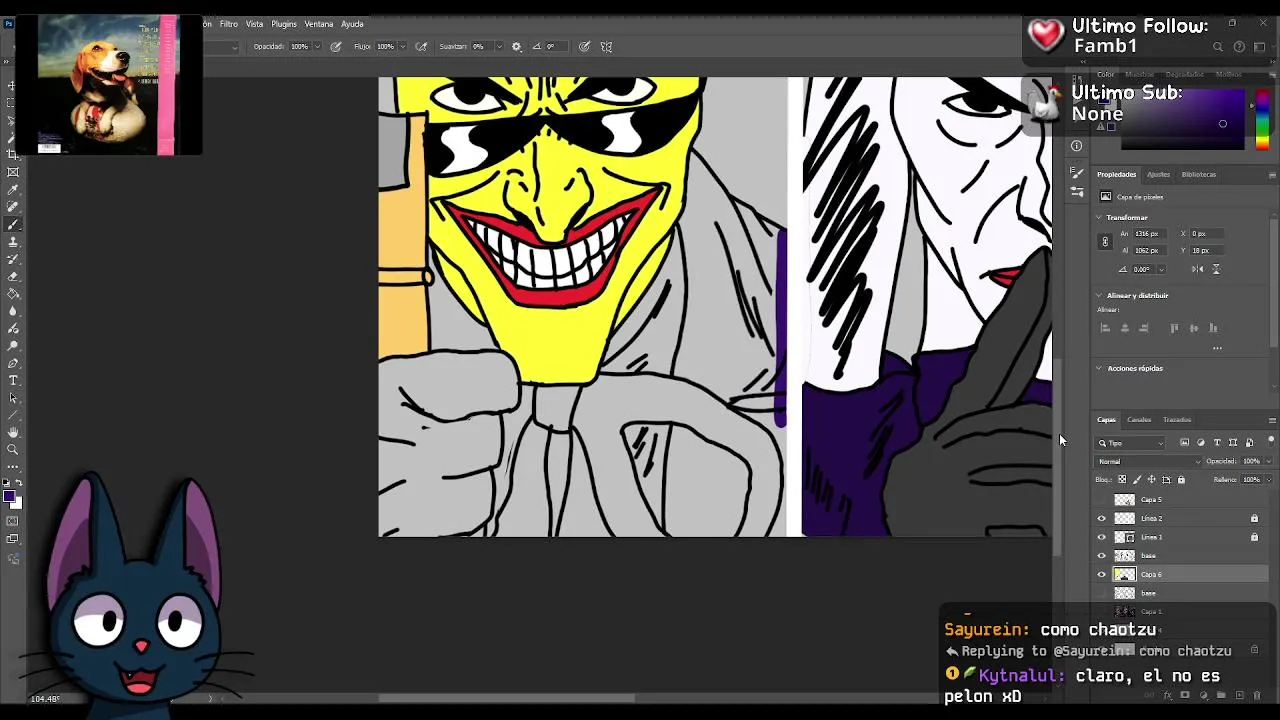Click the hue slider in Color panel
This screenshot has height=720, width=1280.
point(1262,120)
